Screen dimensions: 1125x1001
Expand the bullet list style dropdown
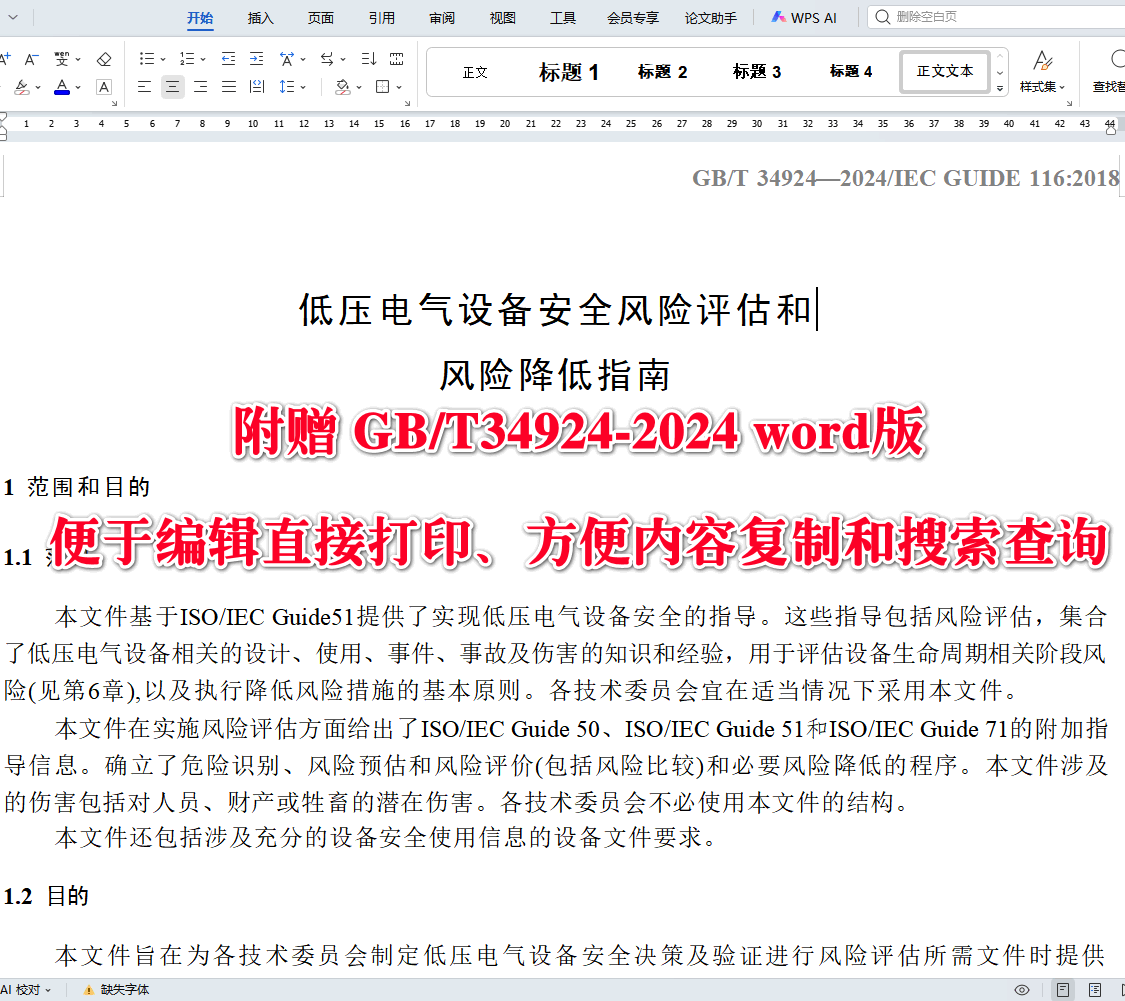pyautogui.click(x=163, y=60)
